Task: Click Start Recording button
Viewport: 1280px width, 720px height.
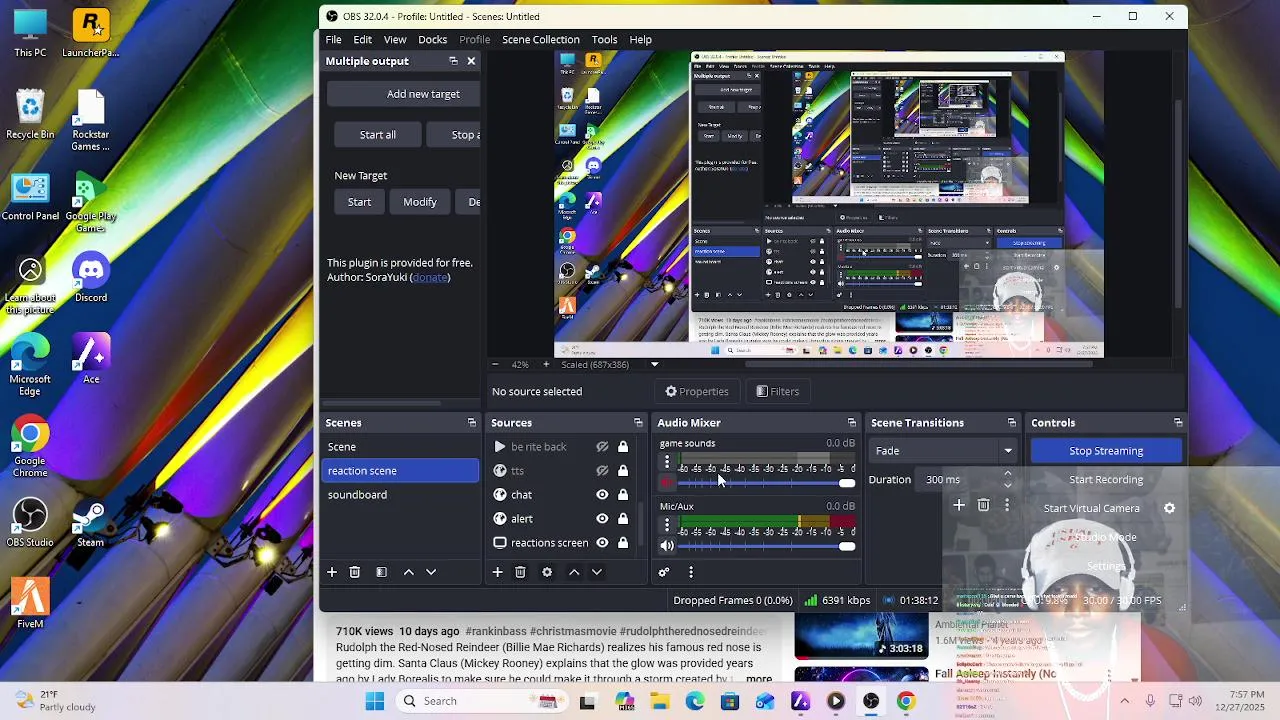Action: coord(1106,480)
